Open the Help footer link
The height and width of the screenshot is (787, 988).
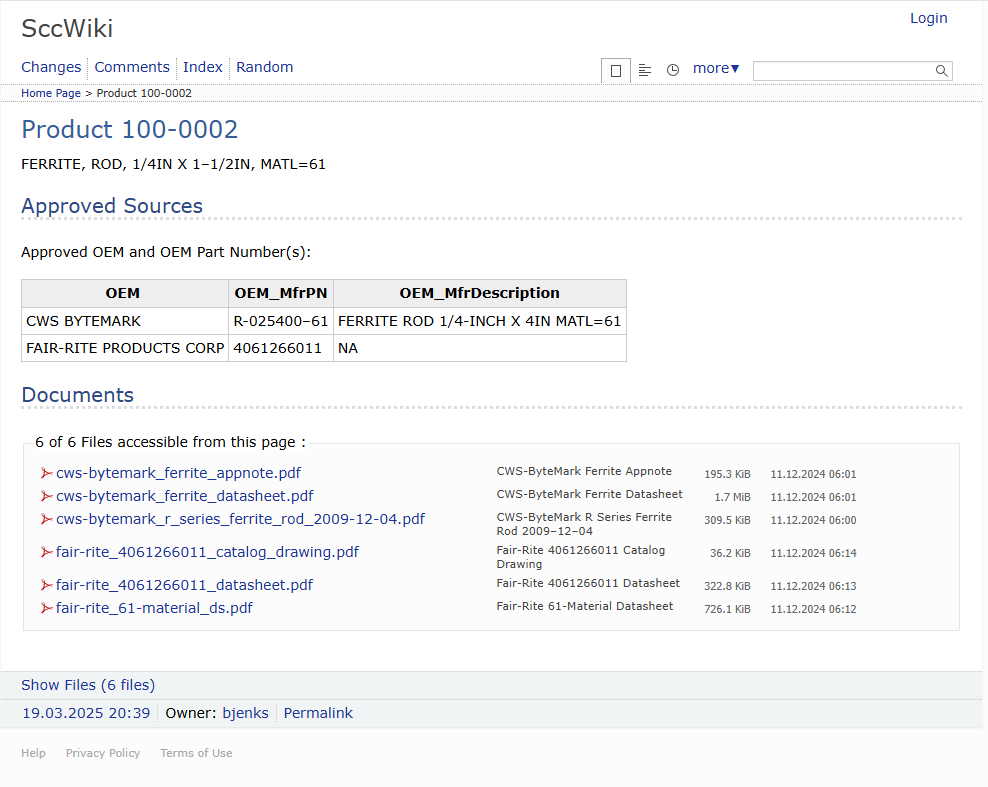point(33,754)
